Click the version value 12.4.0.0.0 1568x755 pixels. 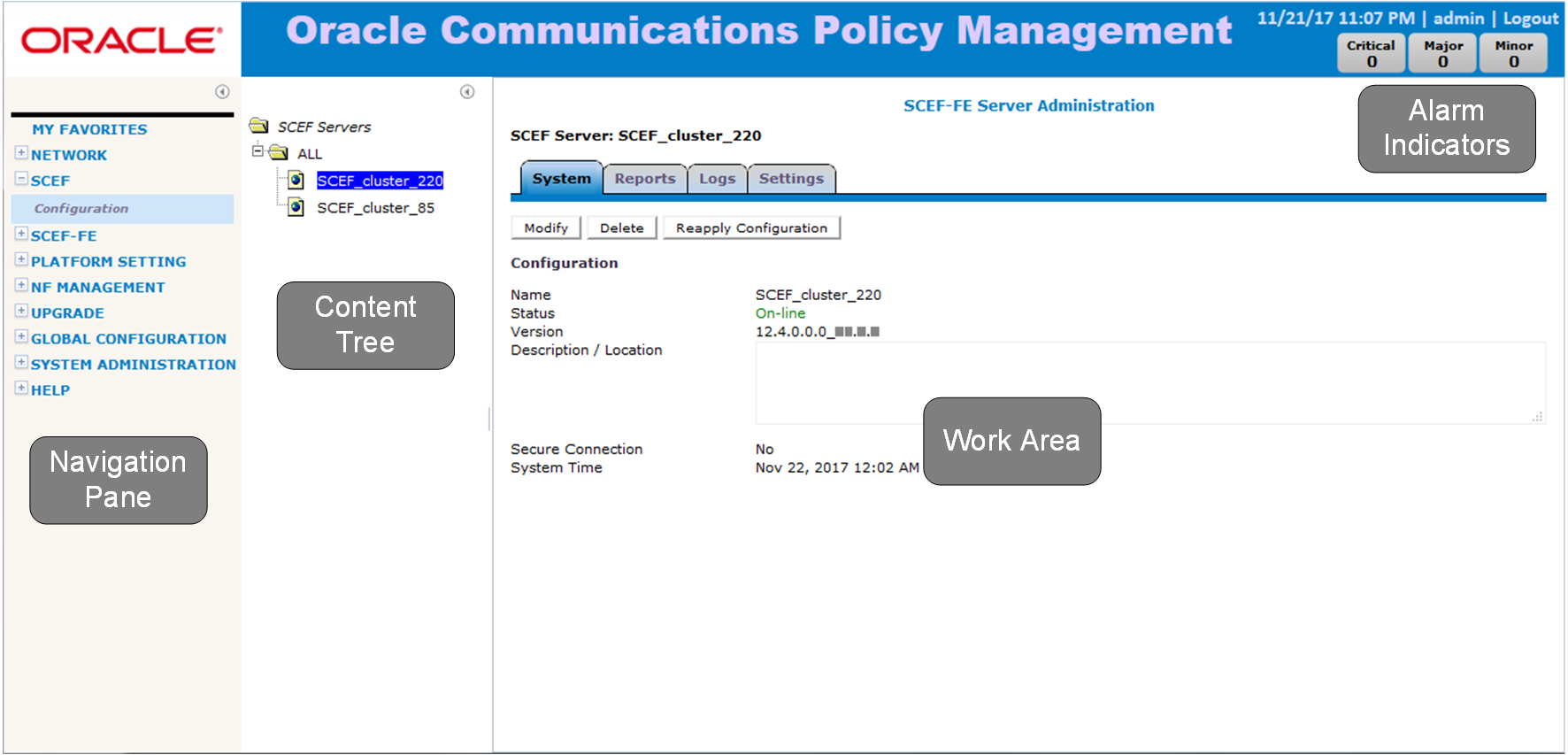[818, 332]
